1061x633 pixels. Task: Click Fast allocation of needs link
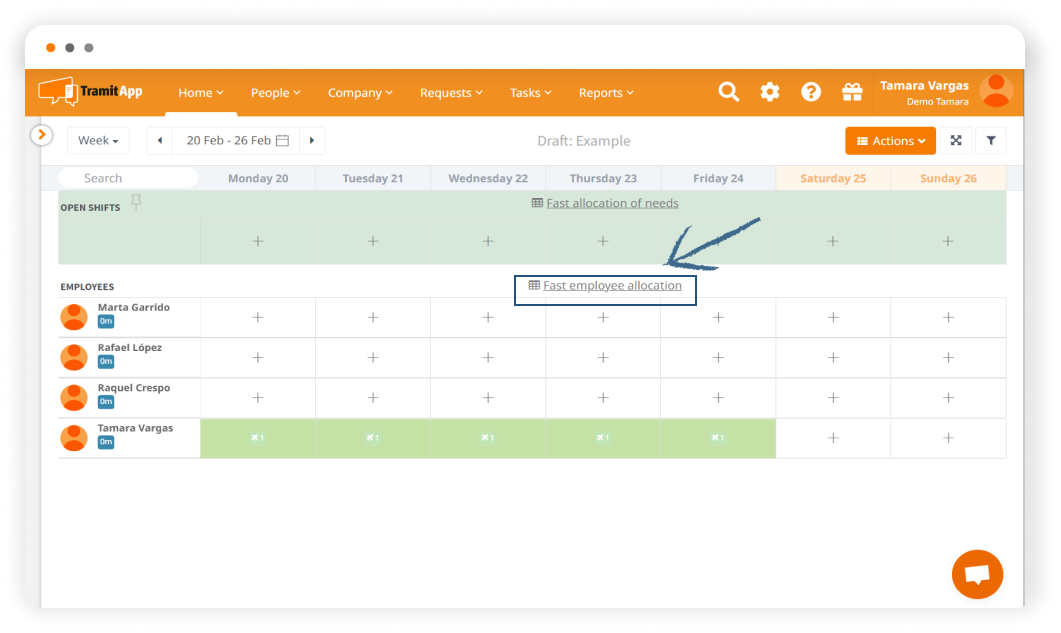click(611, 203)
